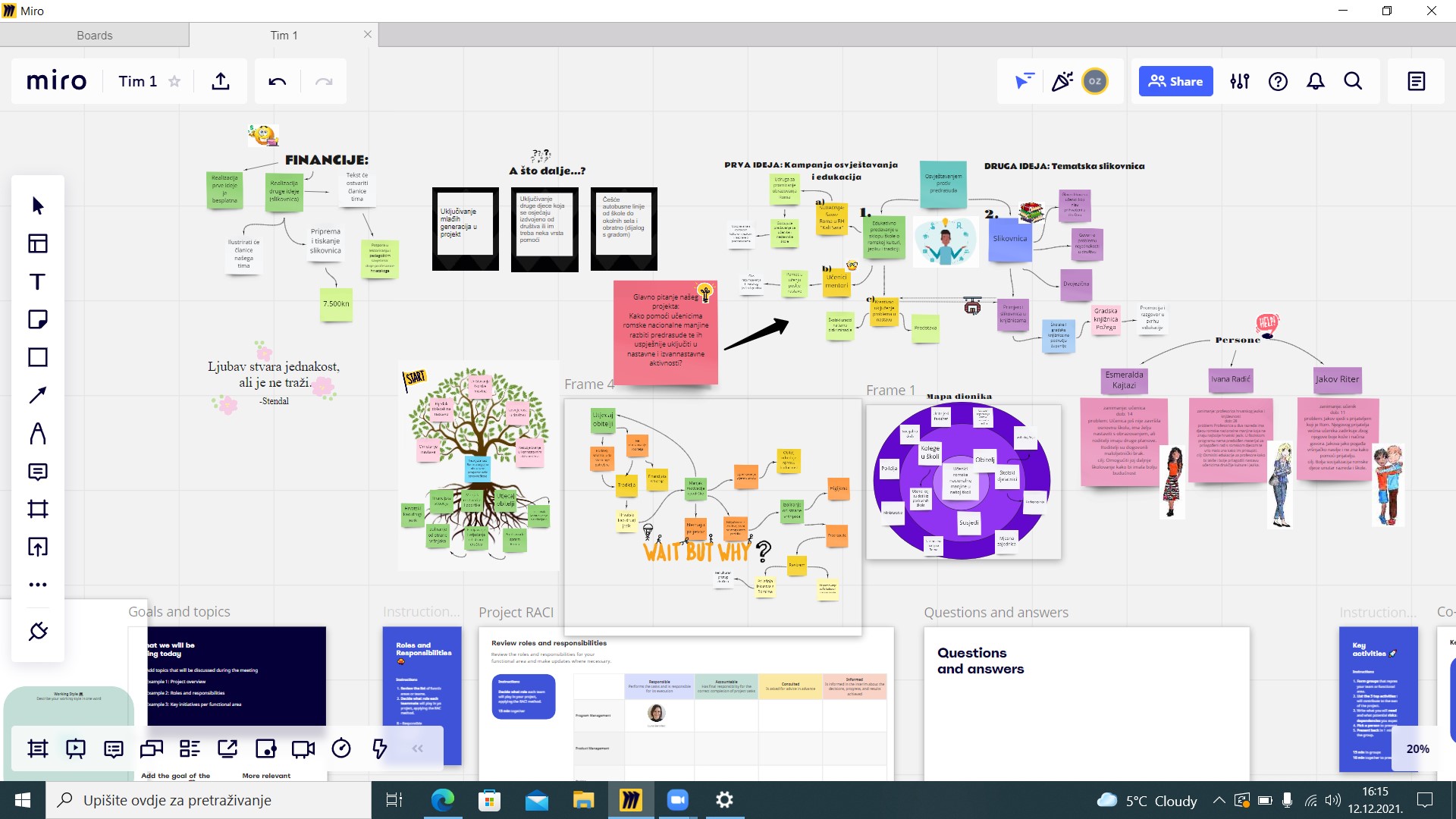Switch to the Tim 1 tab
This screenshot has width=1456, height=819.
point(284,35)
